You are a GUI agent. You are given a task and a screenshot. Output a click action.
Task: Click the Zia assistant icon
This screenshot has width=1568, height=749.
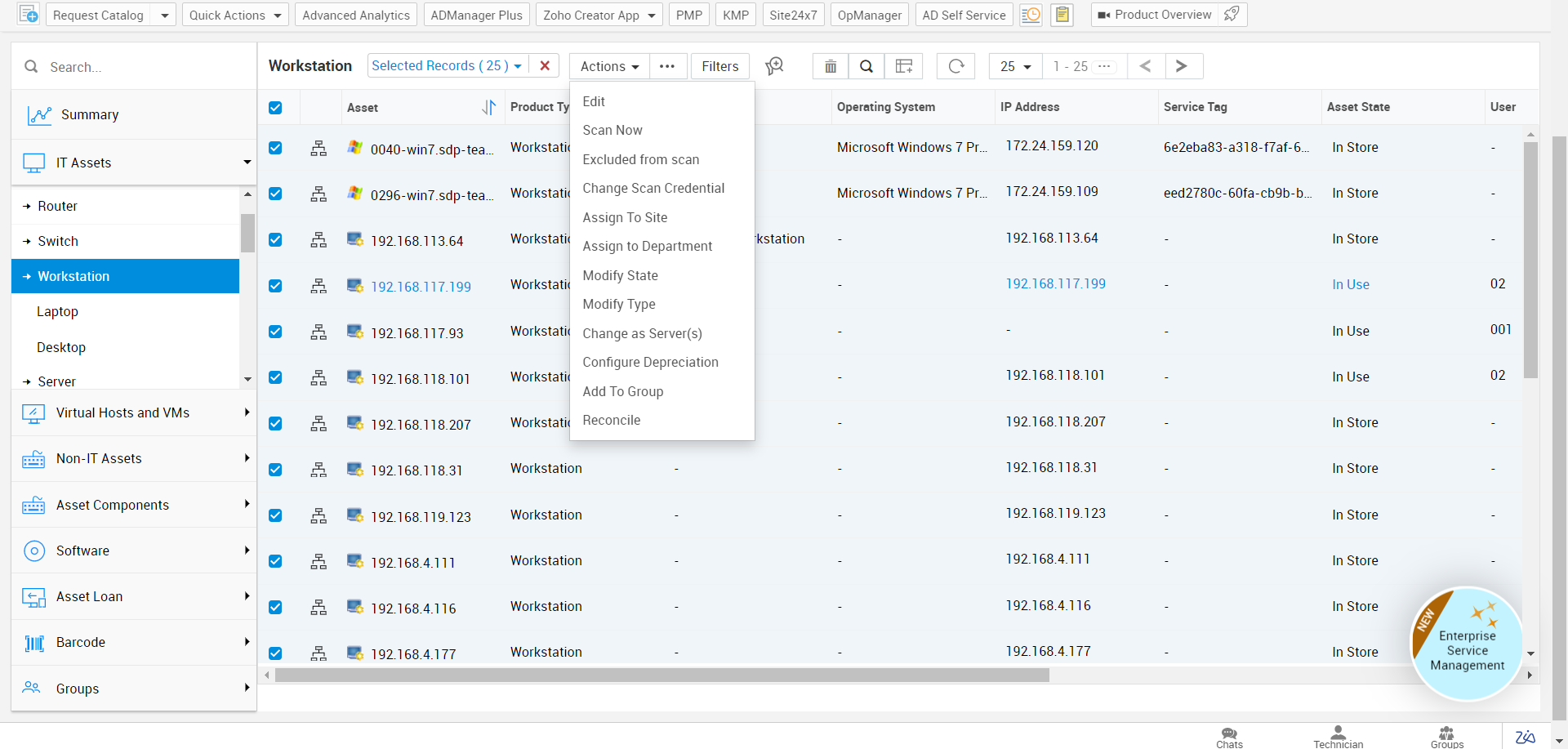click(1525, 737)
